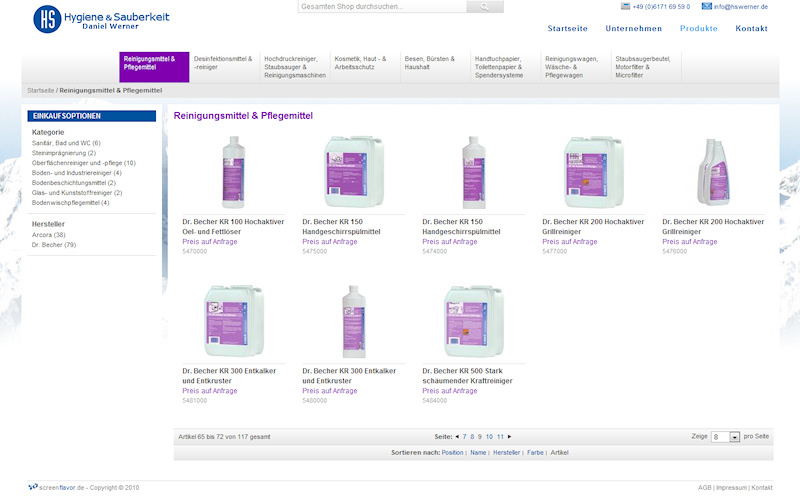This screenshot has width=800, height=500.
Task: Go to previous page arrow in pagination
Action: pyautogui.click(x=457, y=437)
